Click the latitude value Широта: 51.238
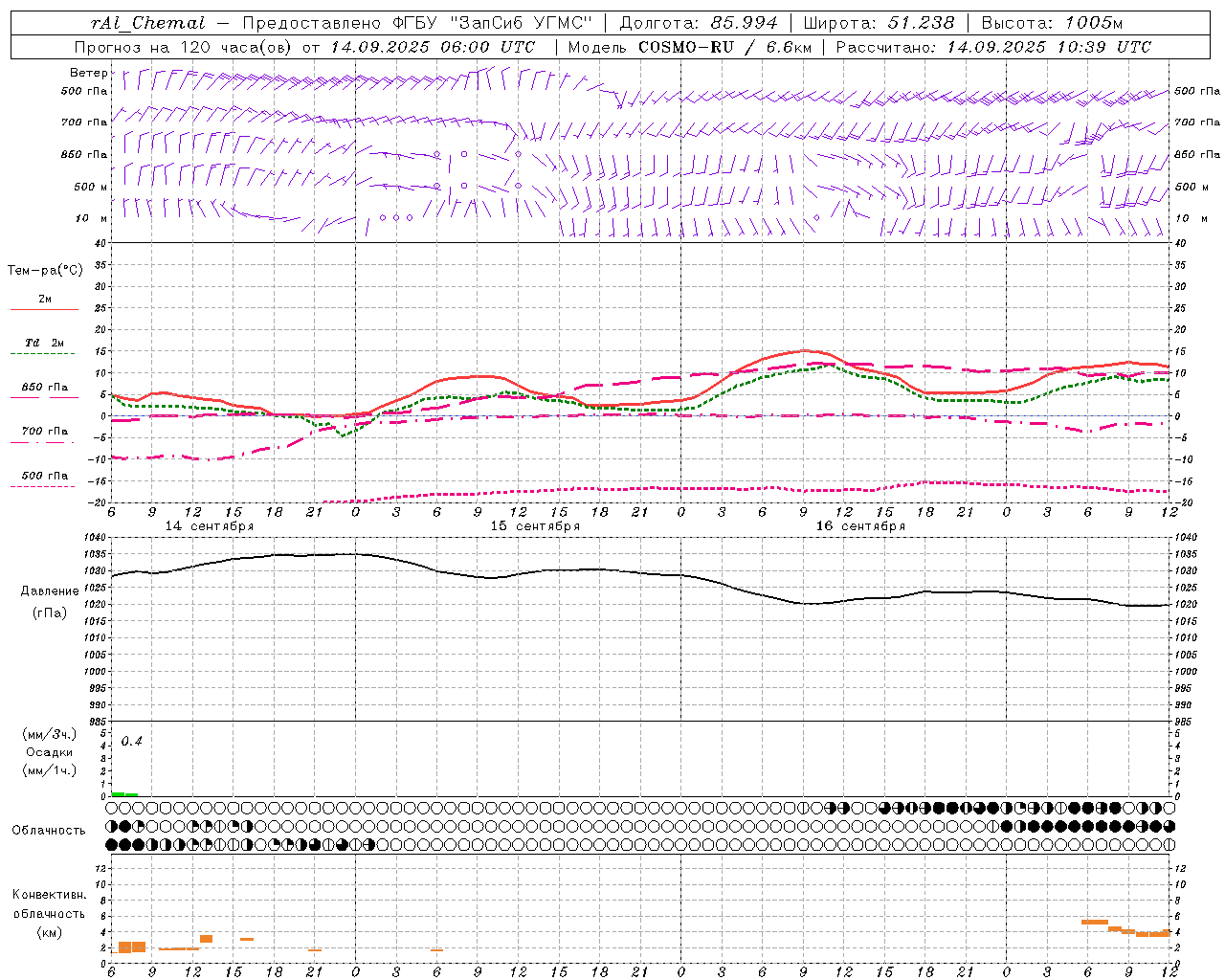The height and width of the screenshot is (980, 1225). click(x=879, y=23)
